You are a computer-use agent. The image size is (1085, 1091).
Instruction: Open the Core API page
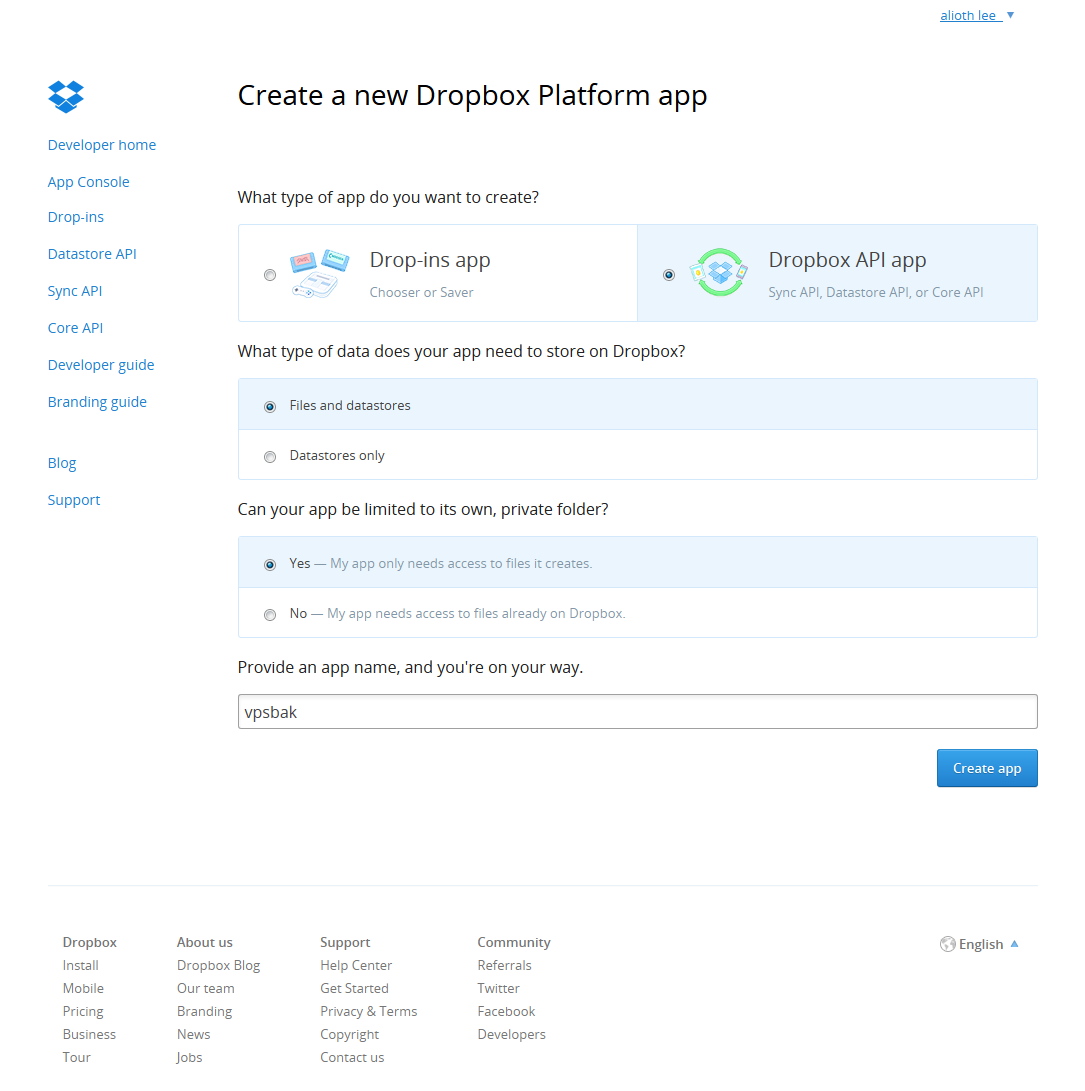[75, 328]
